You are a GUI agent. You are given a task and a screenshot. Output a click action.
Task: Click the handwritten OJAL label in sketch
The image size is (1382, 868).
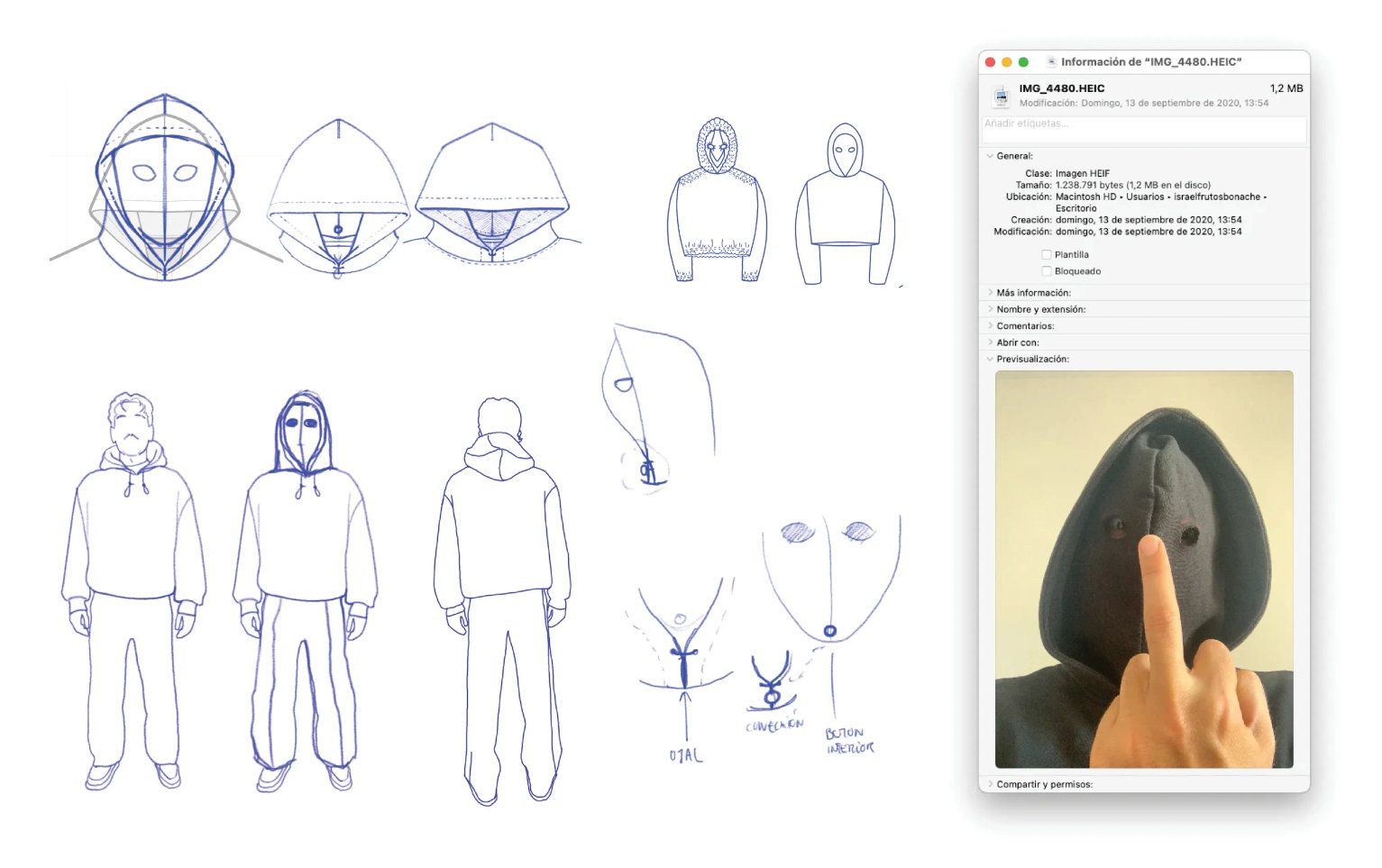tap(686, 755)
